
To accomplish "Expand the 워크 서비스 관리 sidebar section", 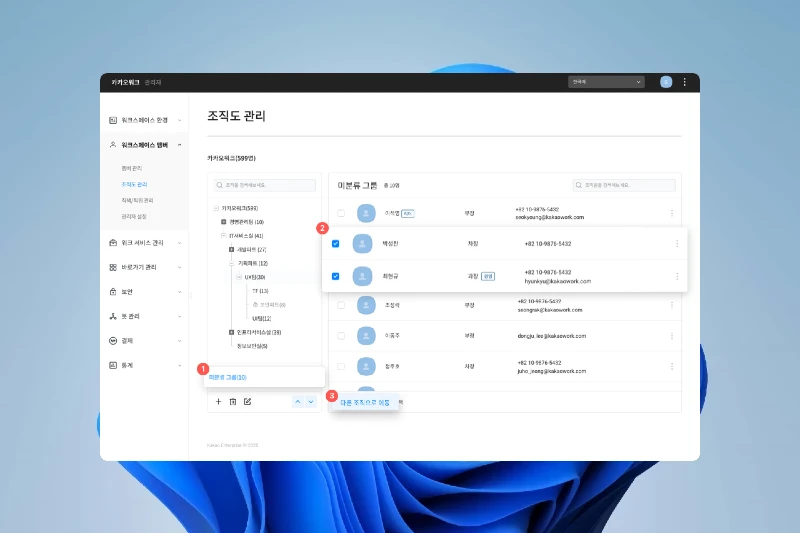I will pyautogui.click(x=179, y=243).
